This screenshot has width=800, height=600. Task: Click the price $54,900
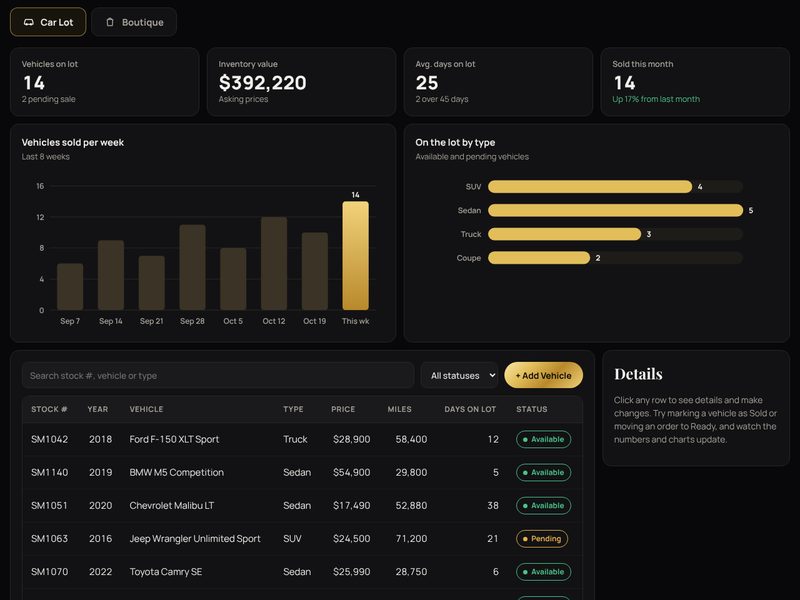352,472
